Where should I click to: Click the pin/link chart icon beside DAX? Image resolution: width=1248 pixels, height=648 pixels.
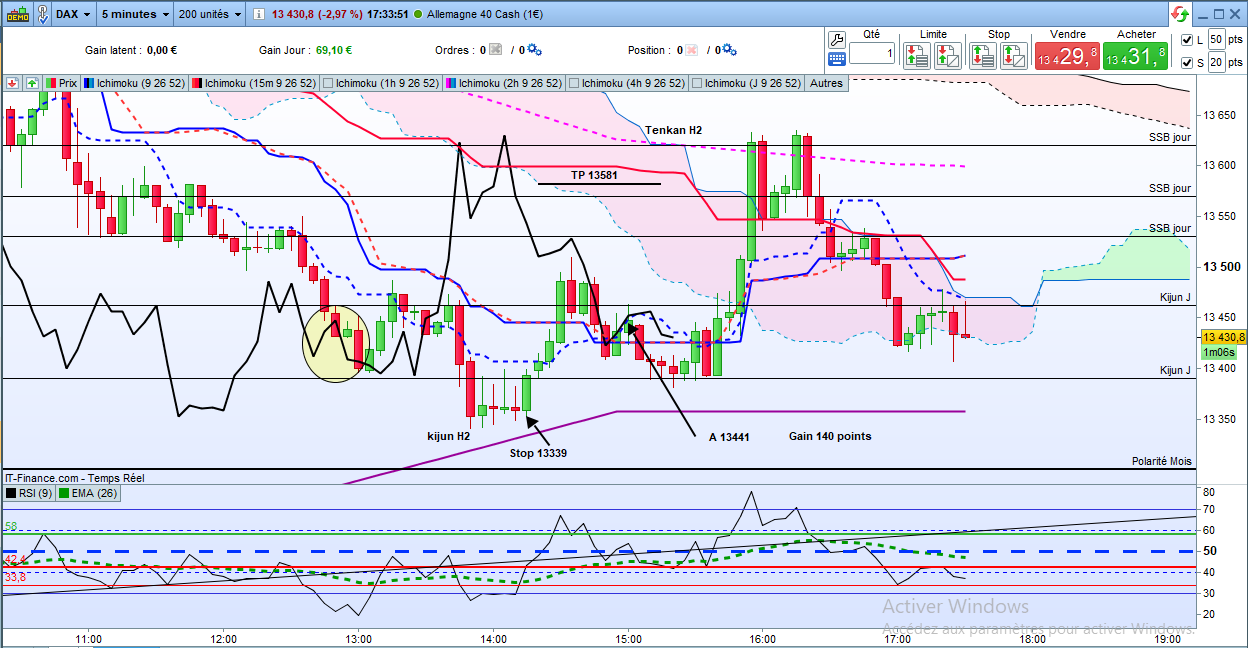(41, 14)
